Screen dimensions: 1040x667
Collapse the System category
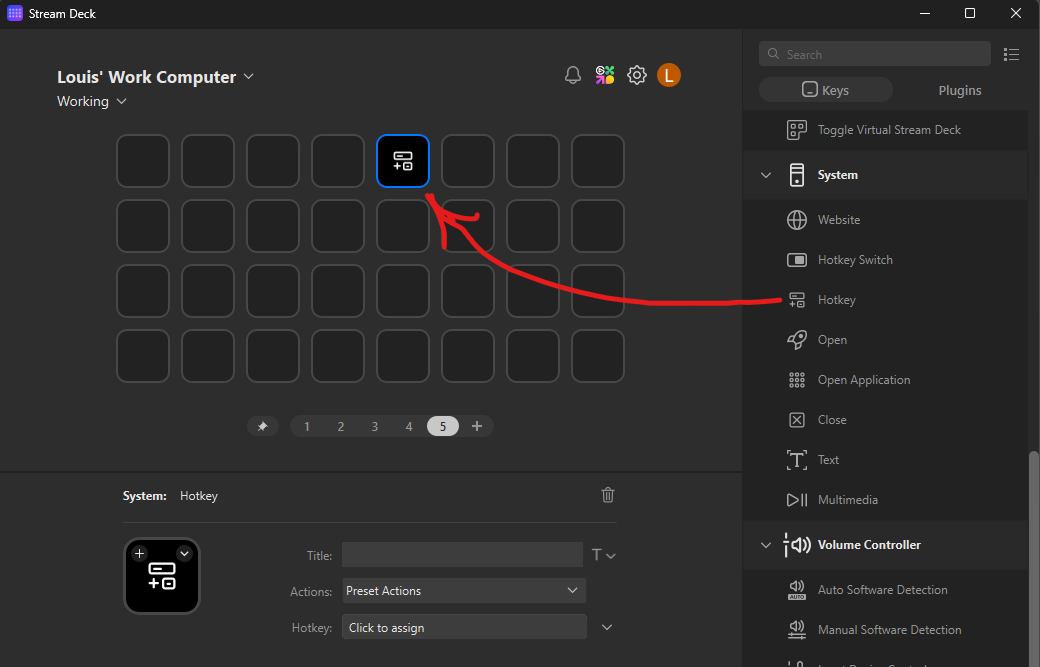tap(766, 174)
